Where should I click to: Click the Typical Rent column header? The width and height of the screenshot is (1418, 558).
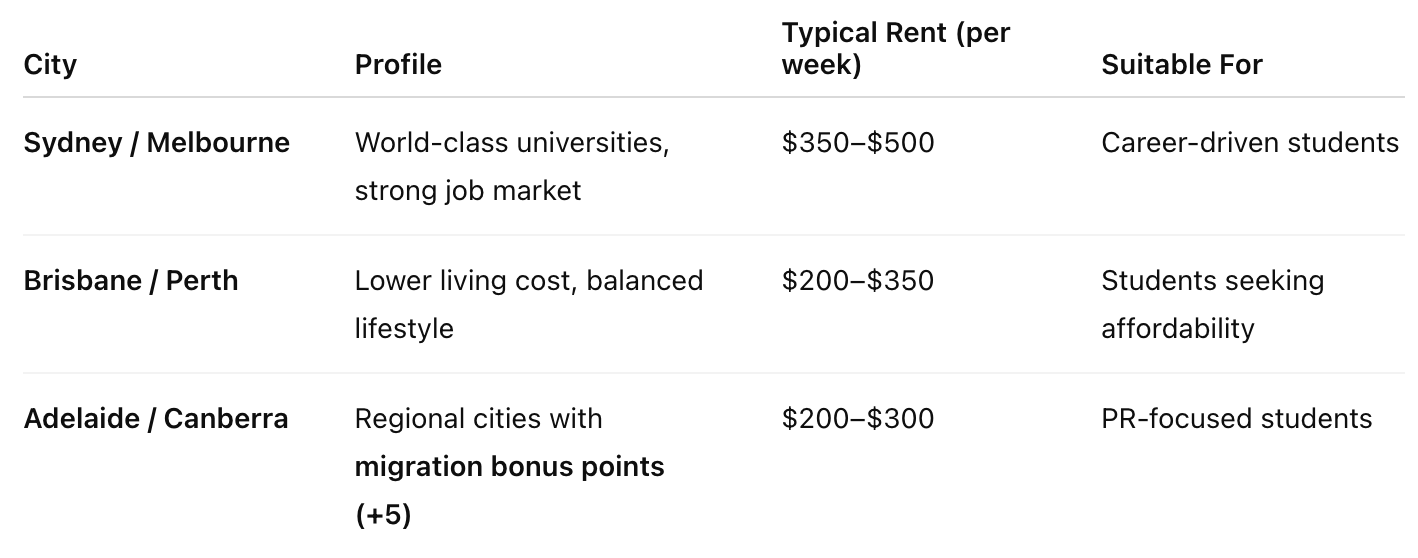coord(895,48)
